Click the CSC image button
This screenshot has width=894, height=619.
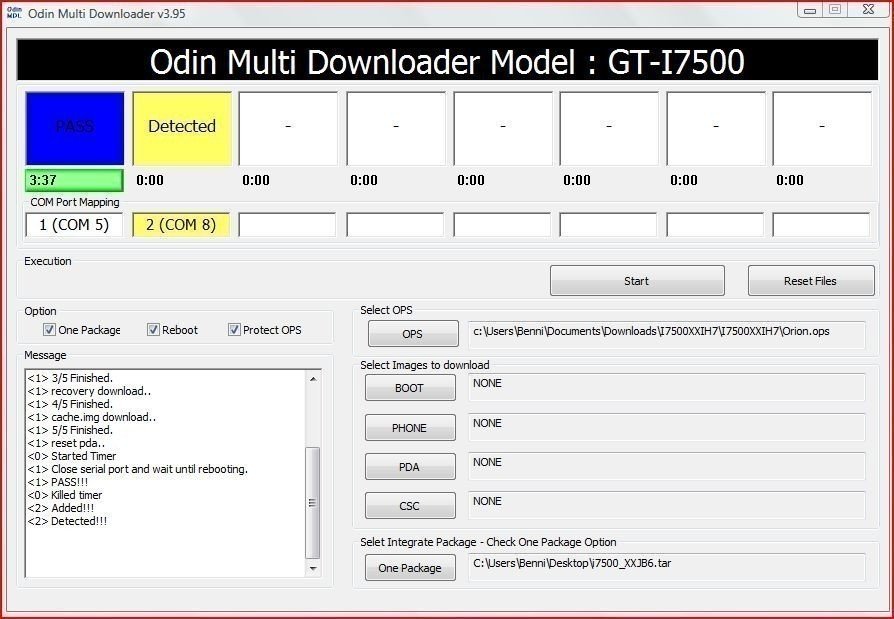tap(410, 506)
